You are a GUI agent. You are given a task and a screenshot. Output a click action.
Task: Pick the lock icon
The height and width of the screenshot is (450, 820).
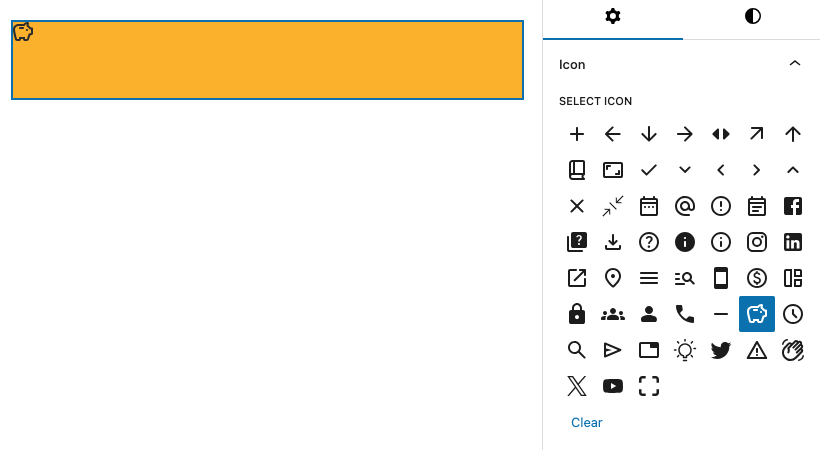point(577,314)
